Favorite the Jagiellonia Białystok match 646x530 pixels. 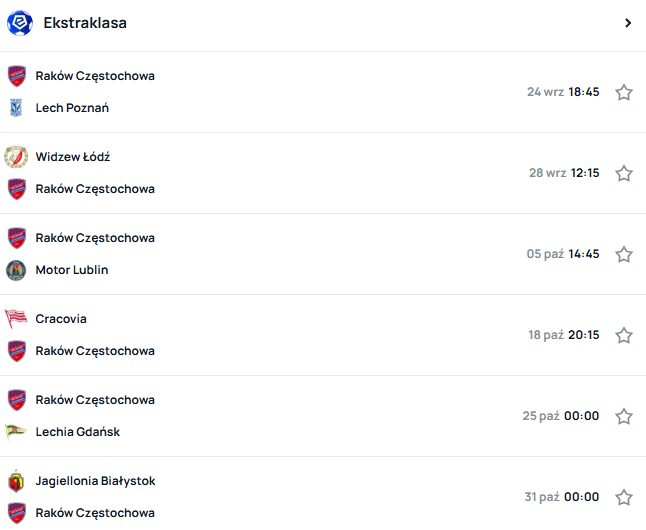[624, 497]
